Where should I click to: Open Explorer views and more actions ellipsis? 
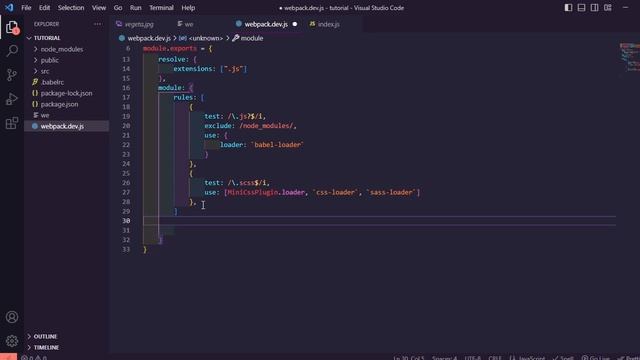(98, 24)
